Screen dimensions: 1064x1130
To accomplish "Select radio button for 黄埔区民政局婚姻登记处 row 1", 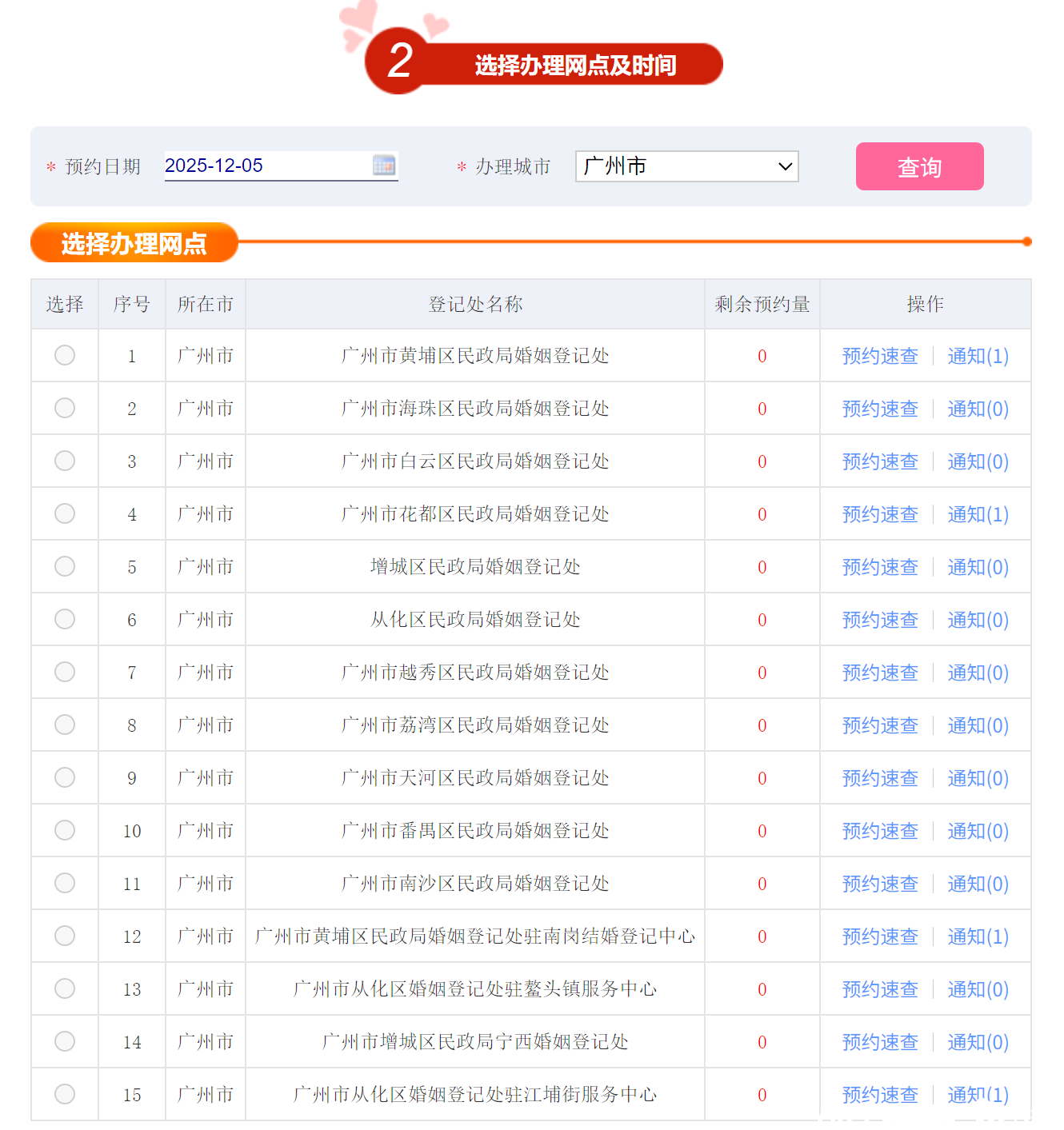I will click(x=65, y=355).
